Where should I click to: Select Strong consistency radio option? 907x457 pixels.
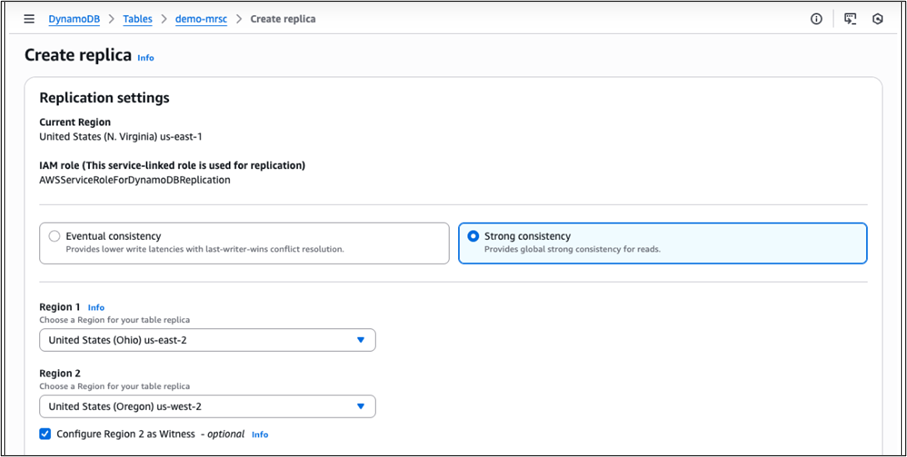(473, 236)
